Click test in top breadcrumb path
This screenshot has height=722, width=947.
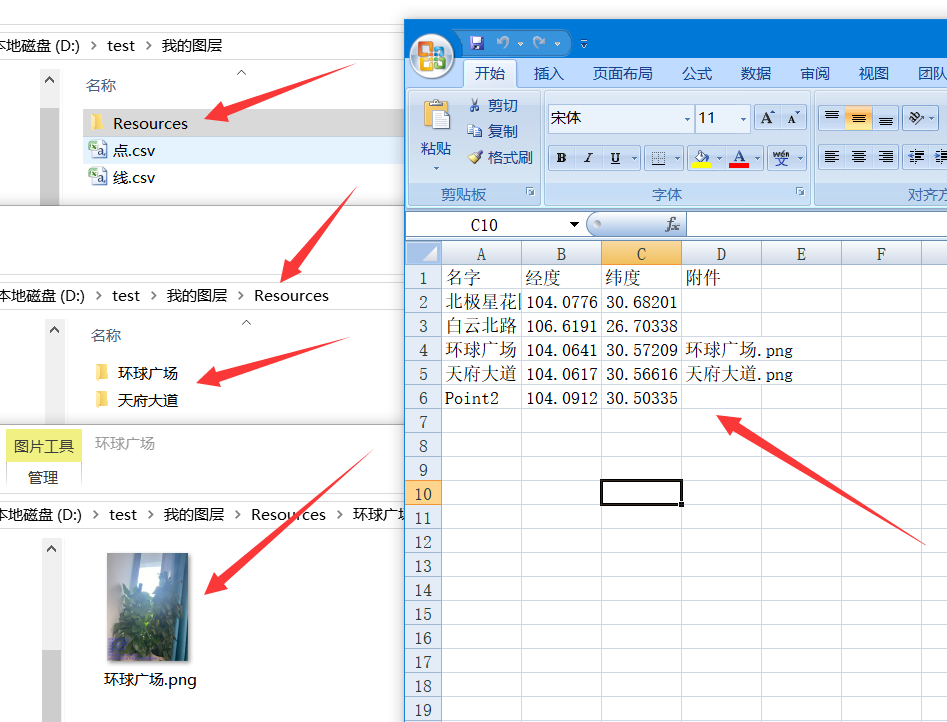pos(121,46)
